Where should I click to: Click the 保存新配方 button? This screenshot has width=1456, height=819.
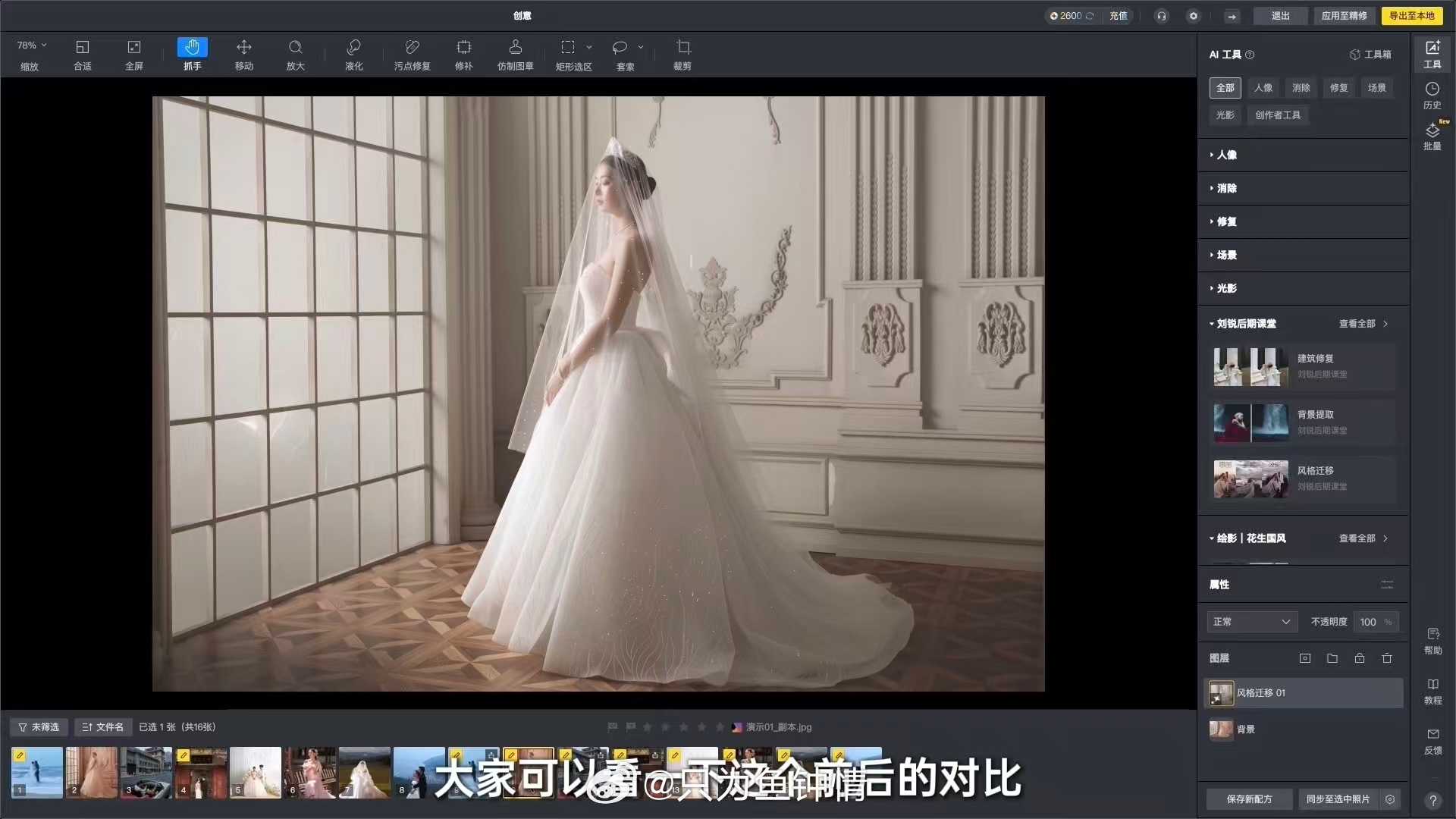point(1249,799)
